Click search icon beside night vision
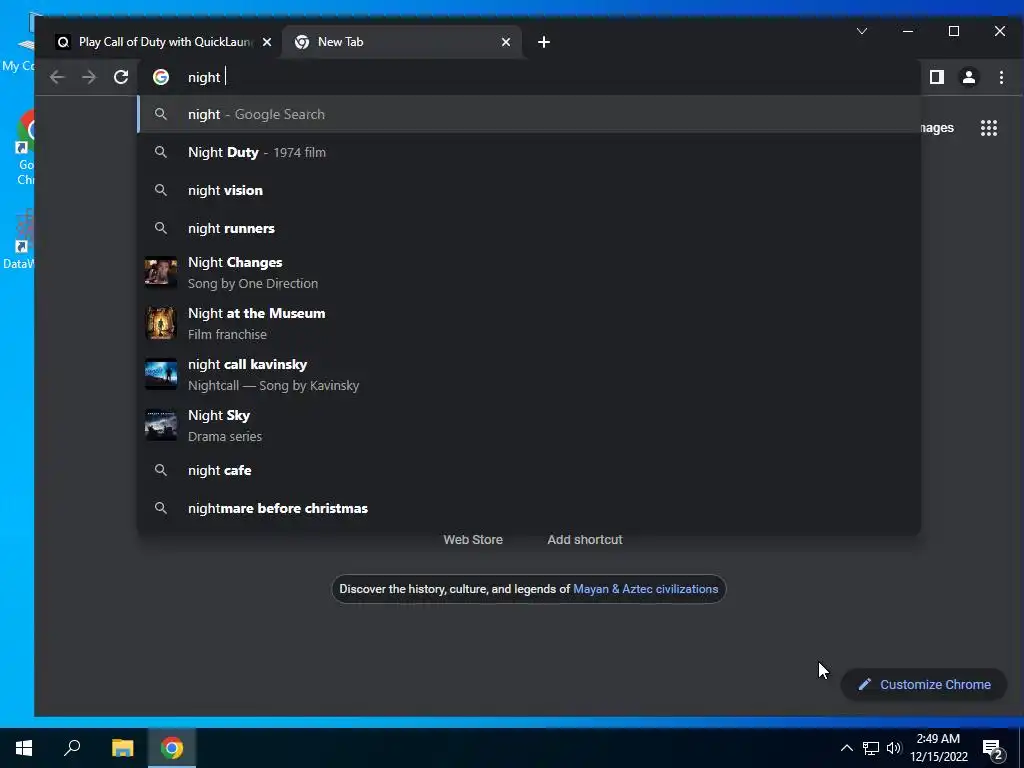 coord(161,190)
